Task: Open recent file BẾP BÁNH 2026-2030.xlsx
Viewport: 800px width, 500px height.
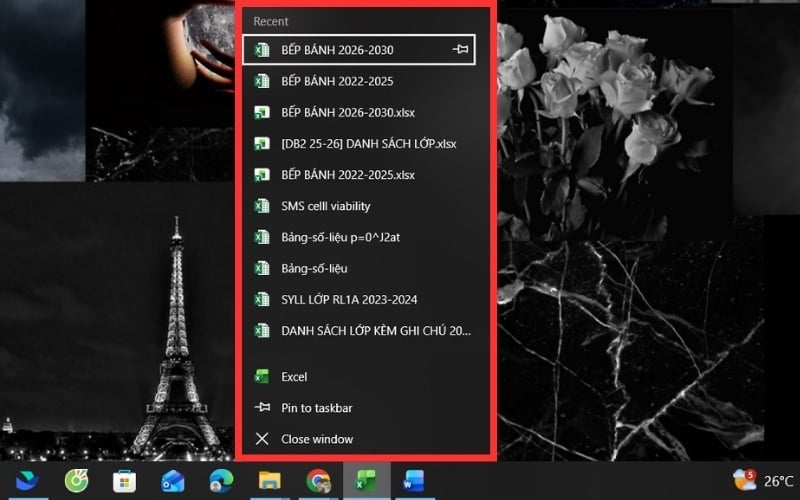Action: click(359, 112)
